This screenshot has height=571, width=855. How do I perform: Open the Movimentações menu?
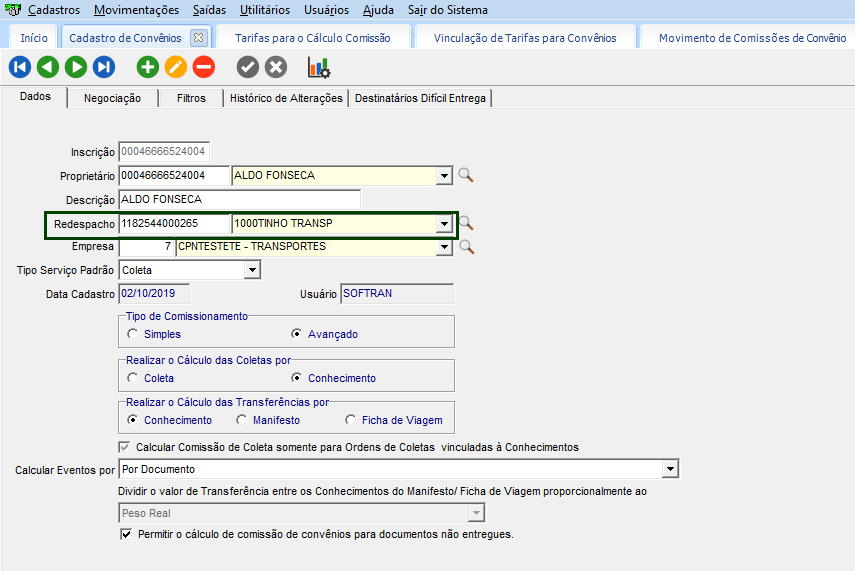(136, 10)
